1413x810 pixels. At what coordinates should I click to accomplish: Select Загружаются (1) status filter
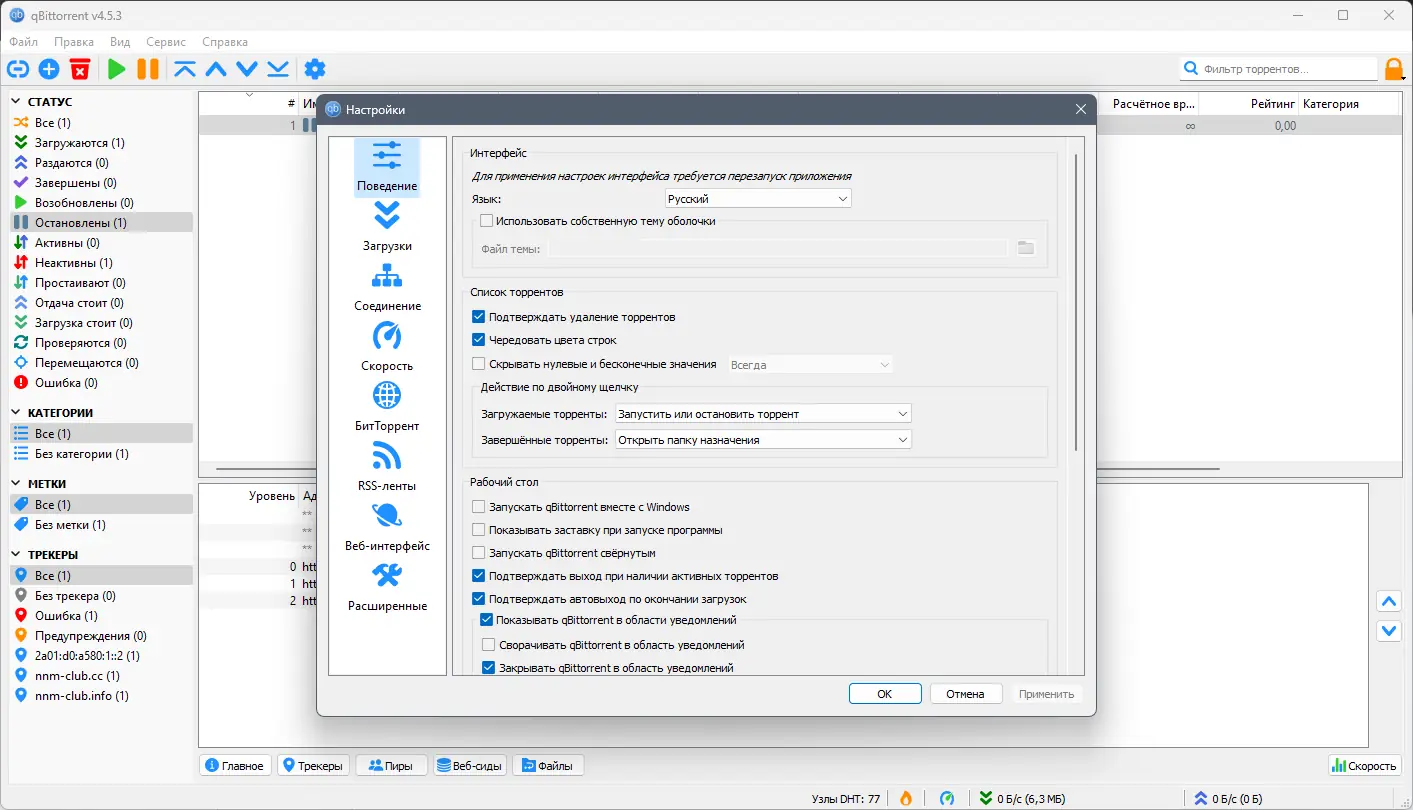click(x=101, y=143)
